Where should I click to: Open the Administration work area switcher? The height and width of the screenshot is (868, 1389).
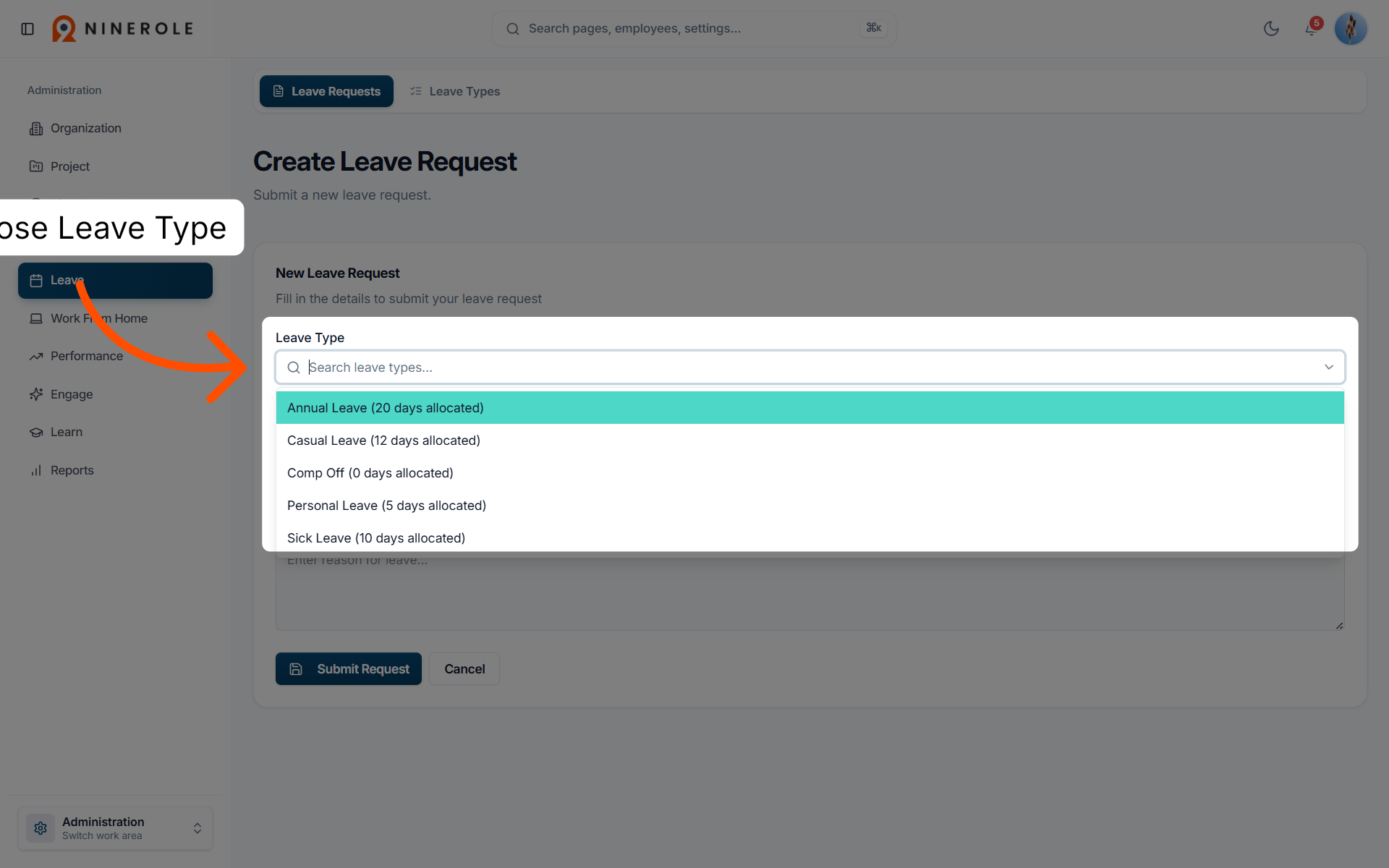click(116, 828)
